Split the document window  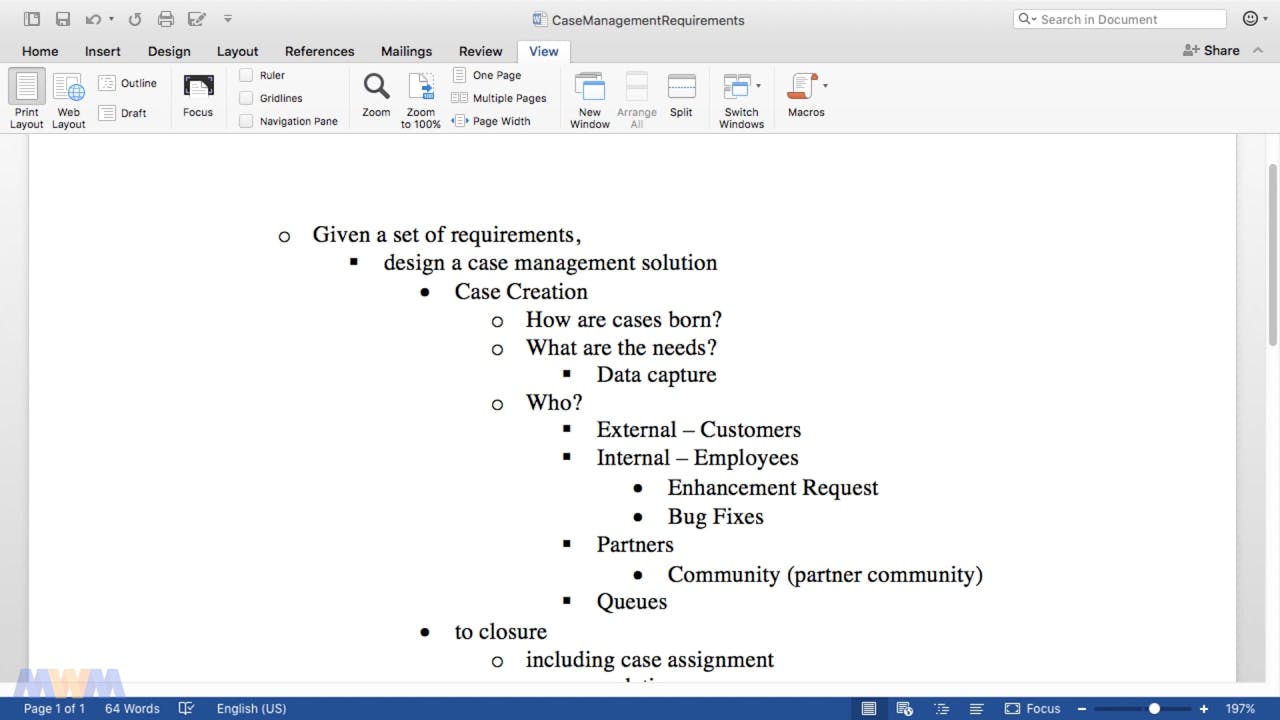click(681, 96)
